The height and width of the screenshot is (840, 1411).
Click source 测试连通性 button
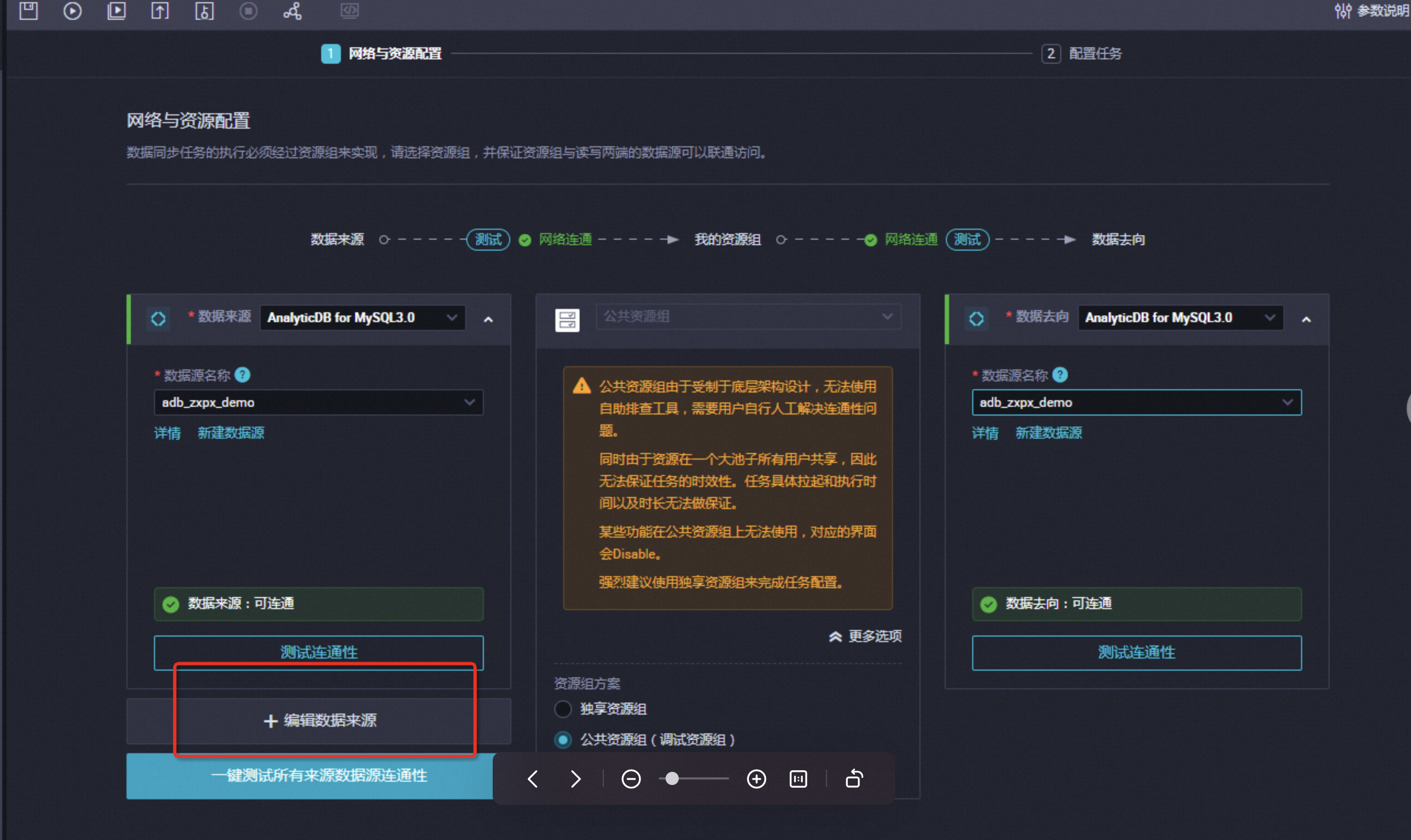319,653
